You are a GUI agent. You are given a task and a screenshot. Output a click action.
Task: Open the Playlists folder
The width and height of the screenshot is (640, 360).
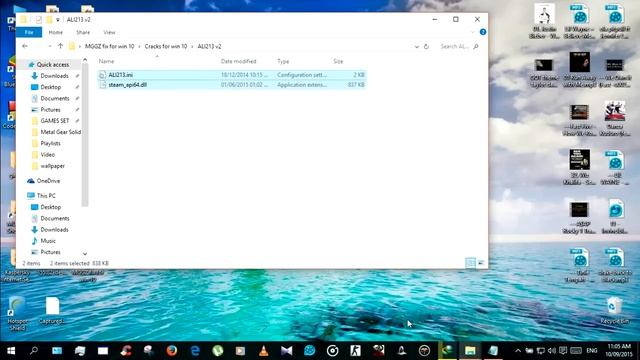pyautogui.click(x=50, y=144)
